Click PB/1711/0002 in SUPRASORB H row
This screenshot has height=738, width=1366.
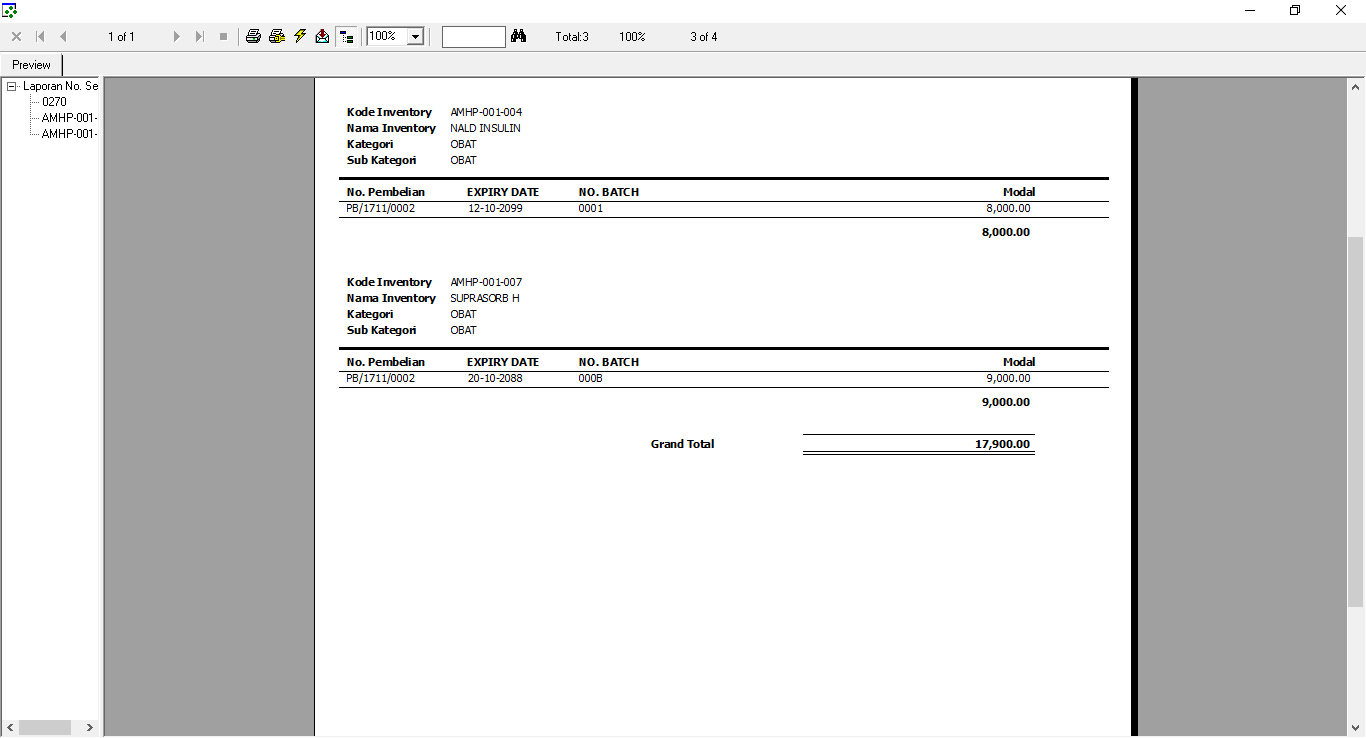[x=381, y=379]
